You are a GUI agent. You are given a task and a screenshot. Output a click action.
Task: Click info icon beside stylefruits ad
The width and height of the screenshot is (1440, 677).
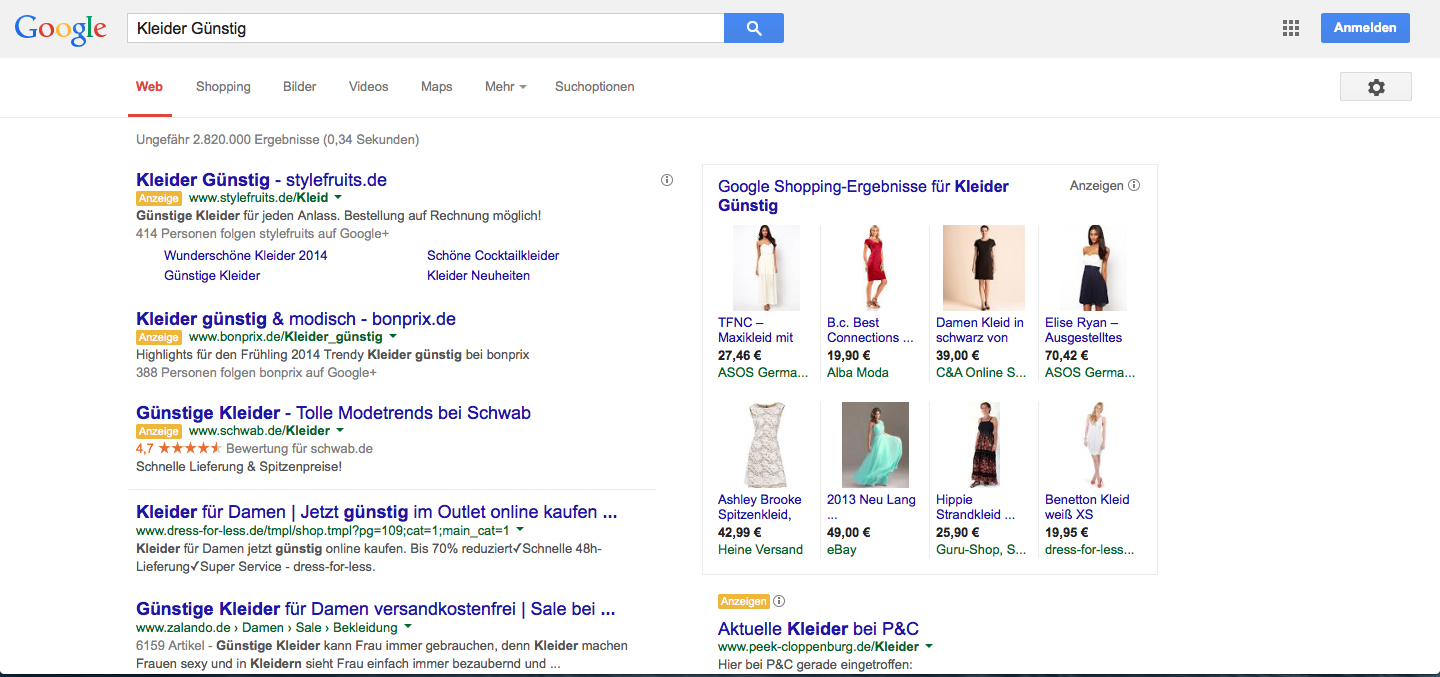click(x=667, y=180)
